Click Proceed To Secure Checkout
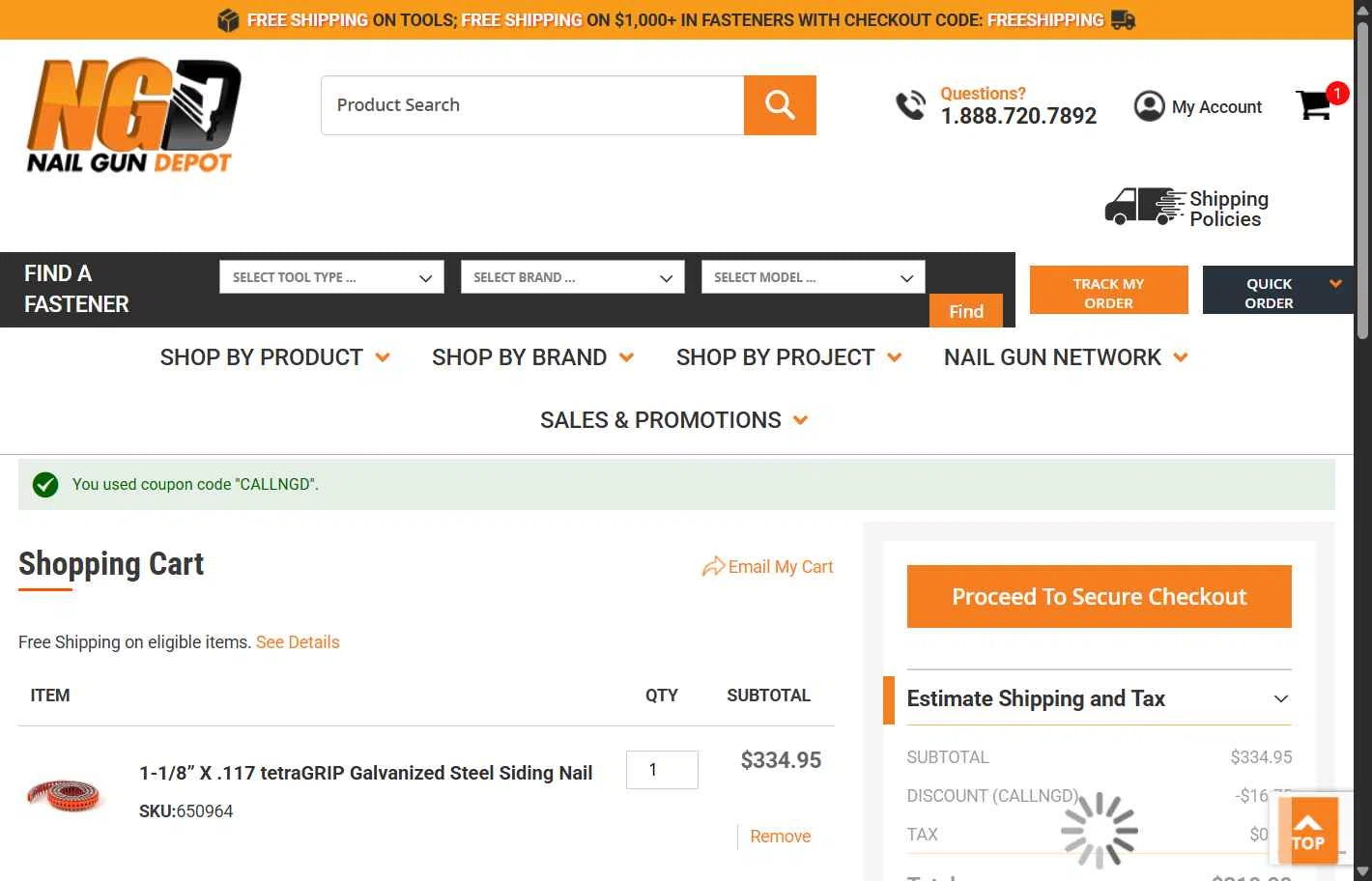Viewport: 1372px width, 881px height. click(1099, 597)
